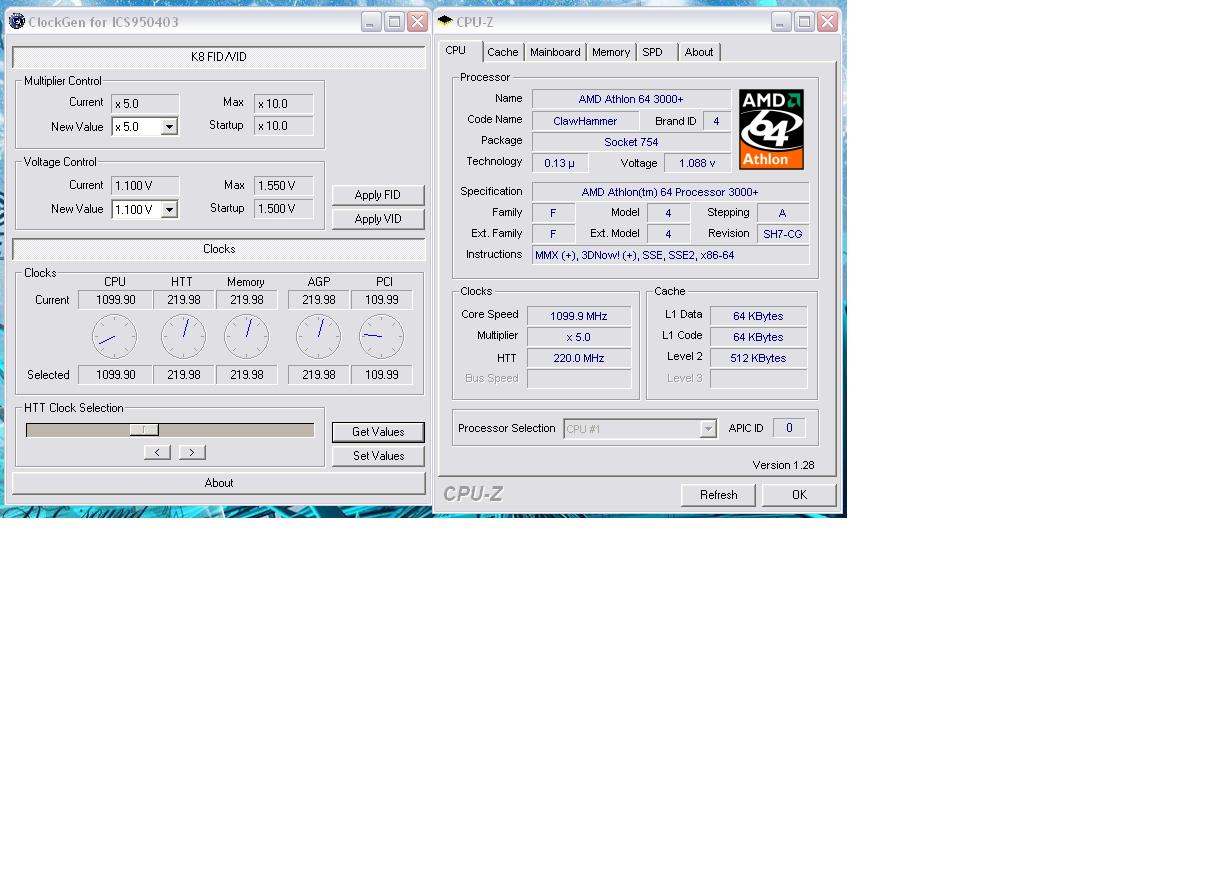Minimize the CPU-Z window
The height and width of the screenshot is (894, 1212).
click(x=781, y=22)
